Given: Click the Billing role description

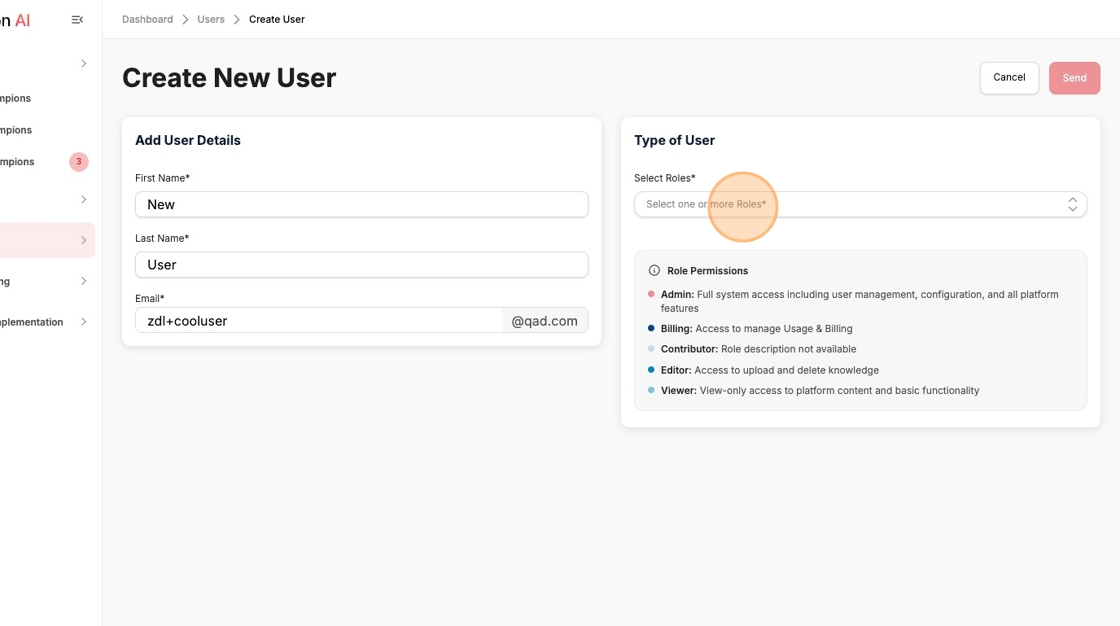Looking at the screenshot, I should tap(756, 329).
